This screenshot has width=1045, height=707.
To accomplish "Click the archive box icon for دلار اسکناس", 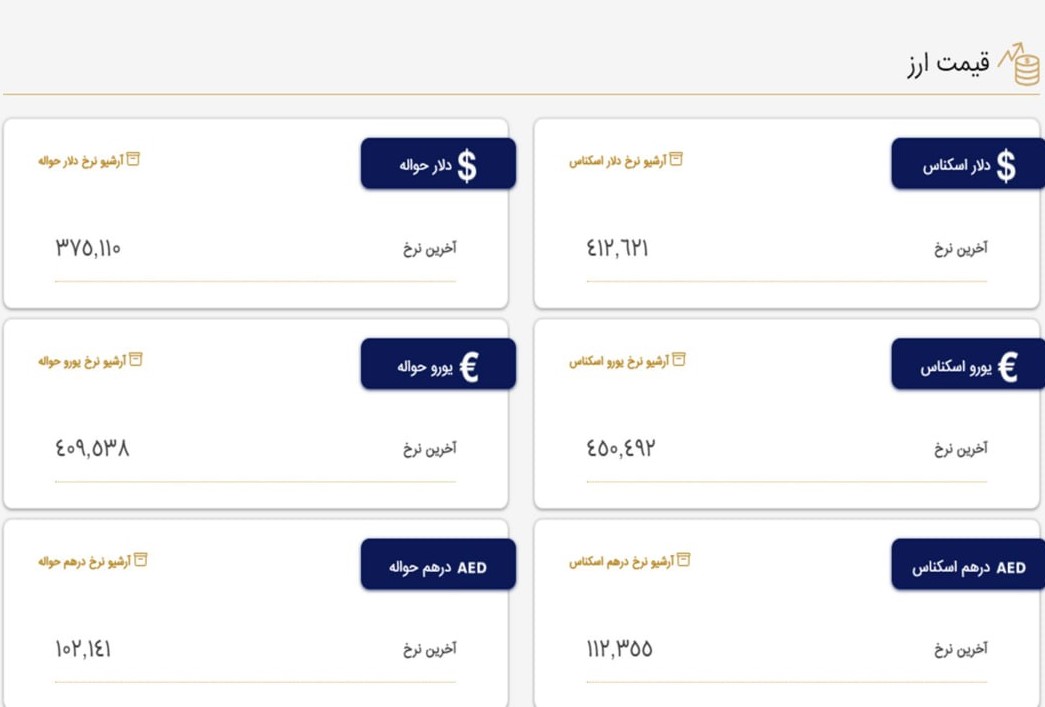I will click(676, 159).
